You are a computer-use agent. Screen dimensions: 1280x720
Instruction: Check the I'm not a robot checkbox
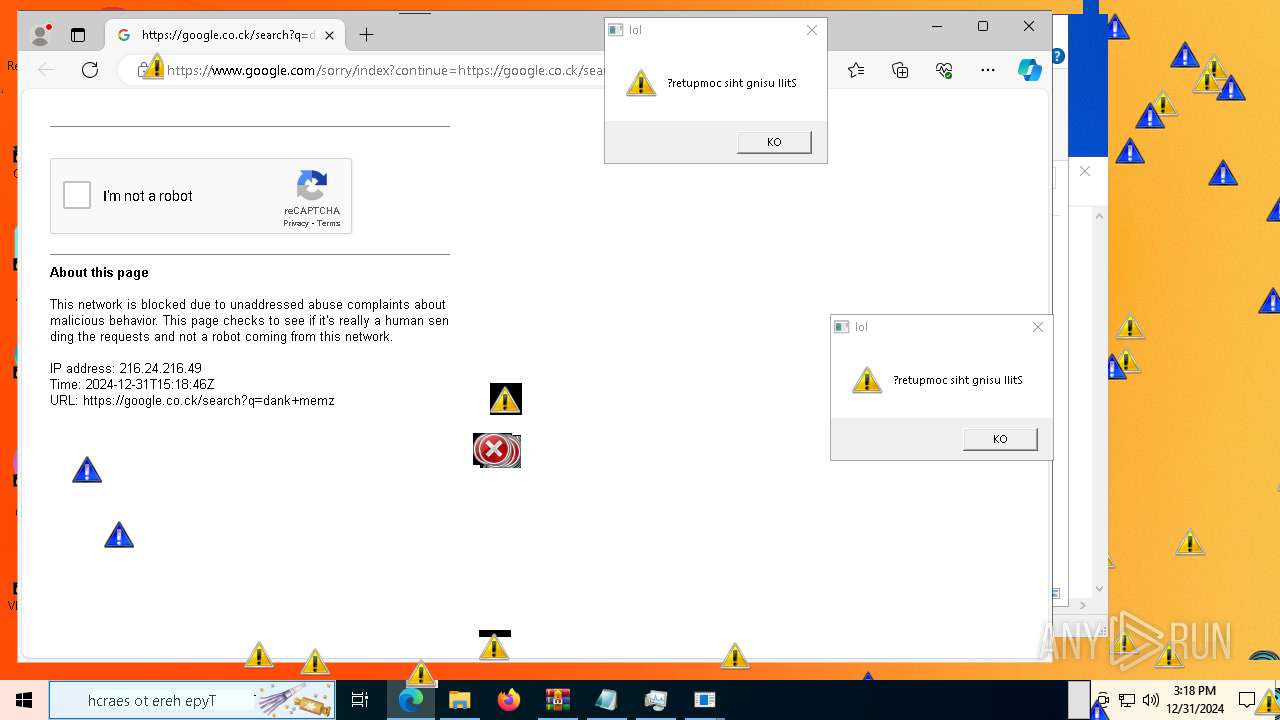pyautogui.click(x=77, y=195)
